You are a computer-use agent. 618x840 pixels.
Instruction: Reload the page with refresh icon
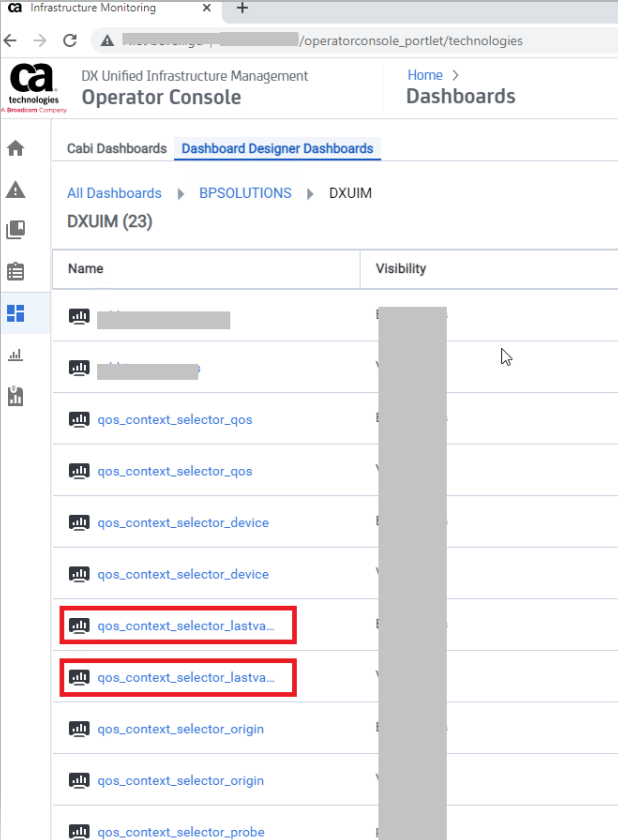pos(70,40)
